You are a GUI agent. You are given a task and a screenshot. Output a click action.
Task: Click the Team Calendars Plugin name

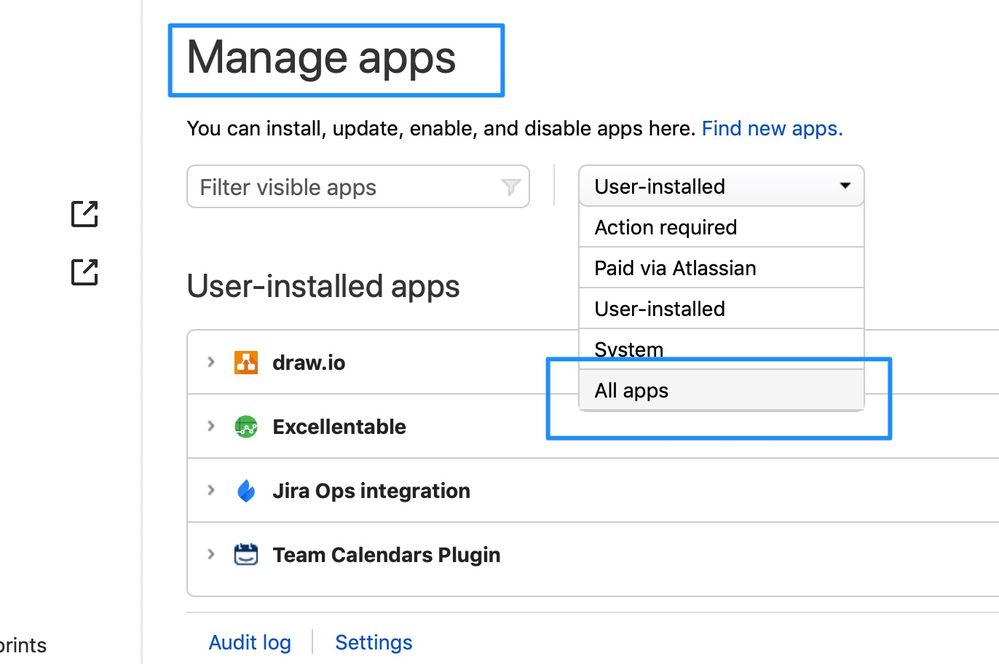coord(386,555)
